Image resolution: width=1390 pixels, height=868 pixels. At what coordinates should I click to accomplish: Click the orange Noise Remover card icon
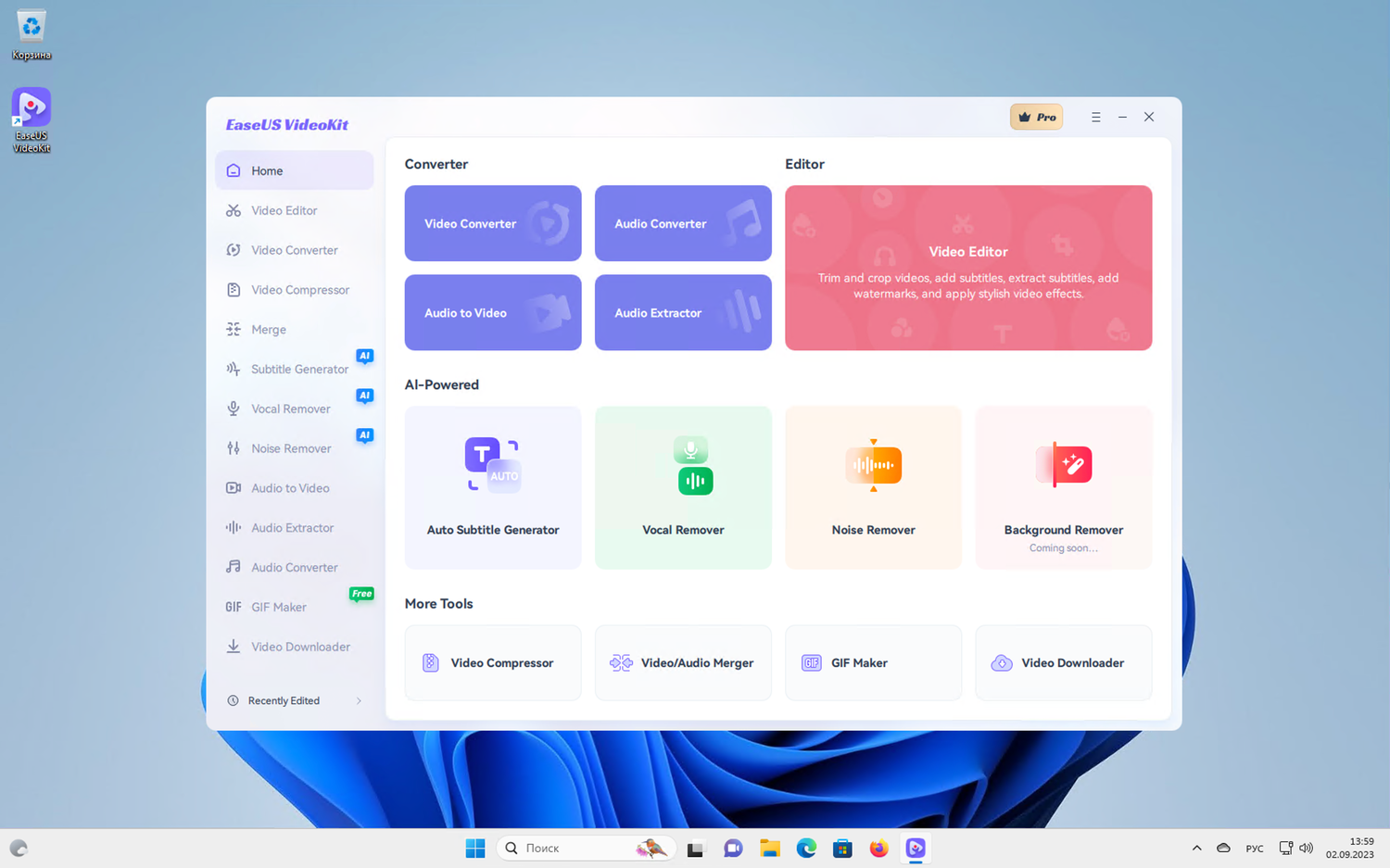coord(873,465)
